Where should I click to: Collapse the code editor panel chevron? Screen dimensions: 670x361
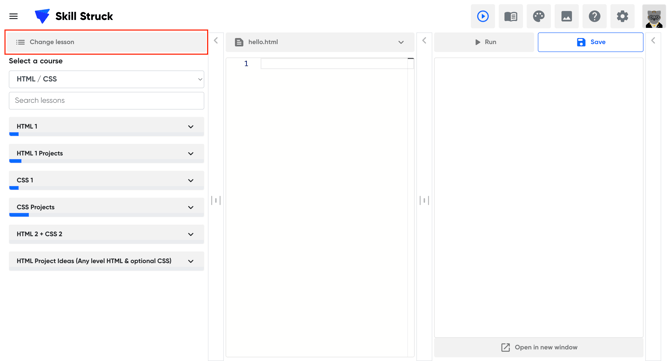click(424, 41)
